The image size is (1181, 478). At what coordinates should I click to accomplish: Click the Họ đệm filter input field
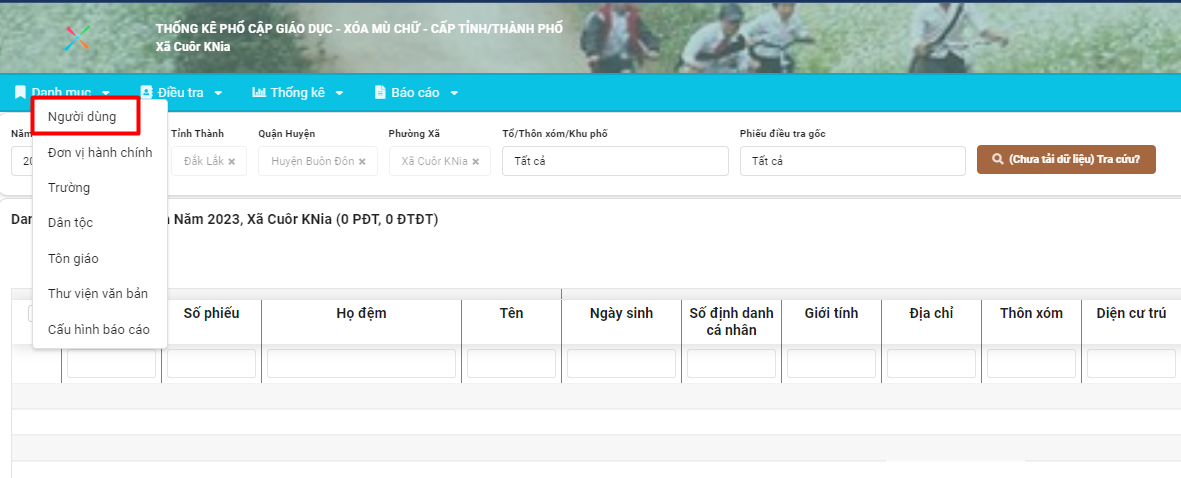pos(361,364)
